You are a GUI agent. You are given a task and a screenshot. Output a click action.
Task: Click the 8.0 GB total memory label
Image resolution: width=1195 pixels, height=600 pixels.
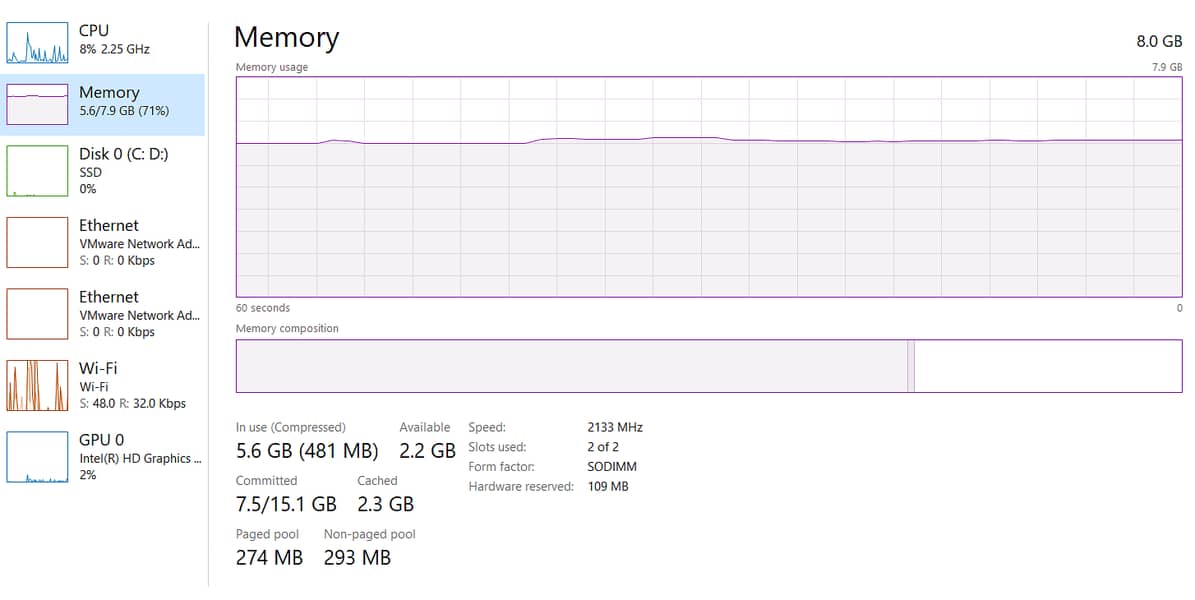(1159, 41)
